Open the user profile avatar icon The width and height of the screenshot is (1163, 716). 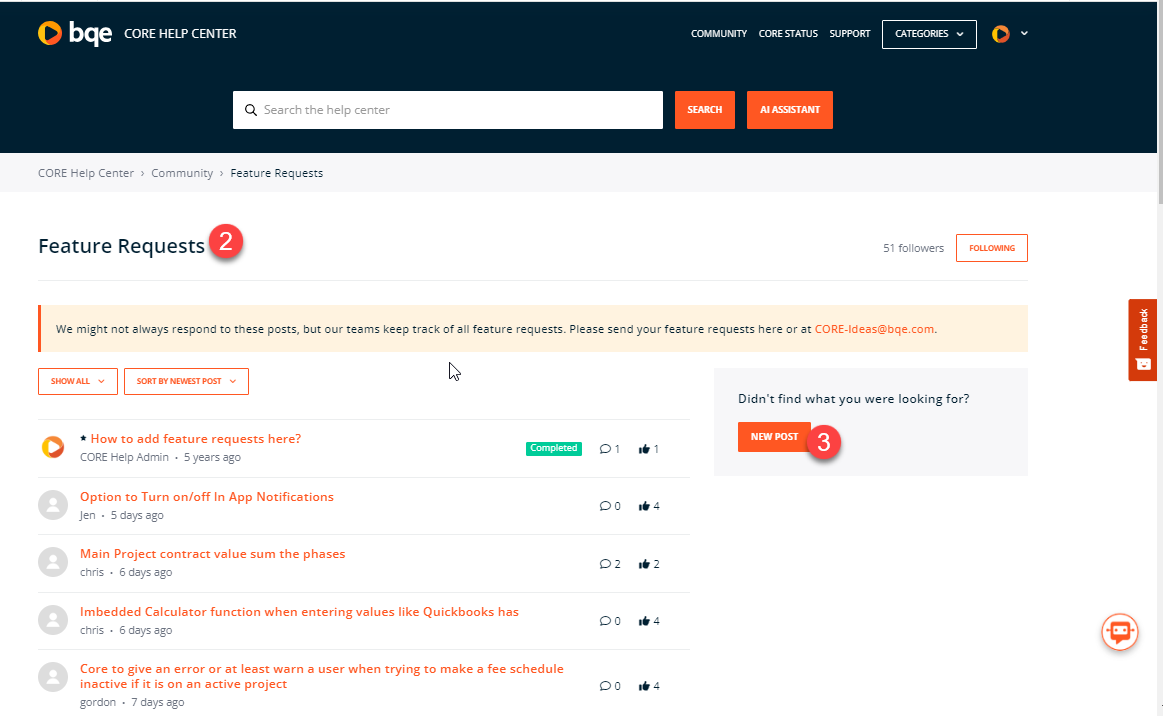pyautogui.click(x=1001, y=33)
